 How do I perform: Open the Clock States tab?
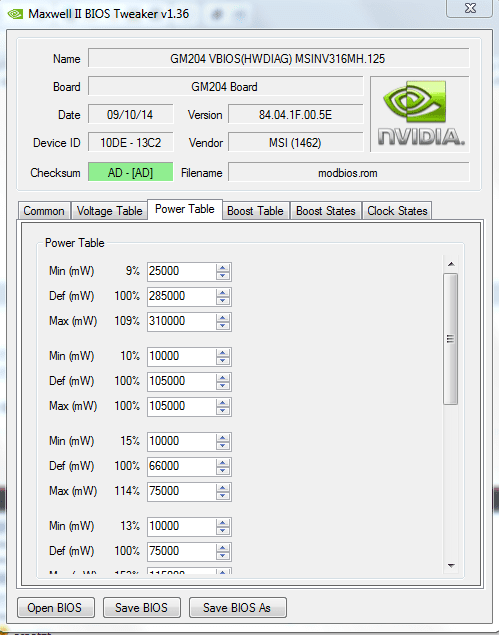pyautogui.click(x=397, y=211)
